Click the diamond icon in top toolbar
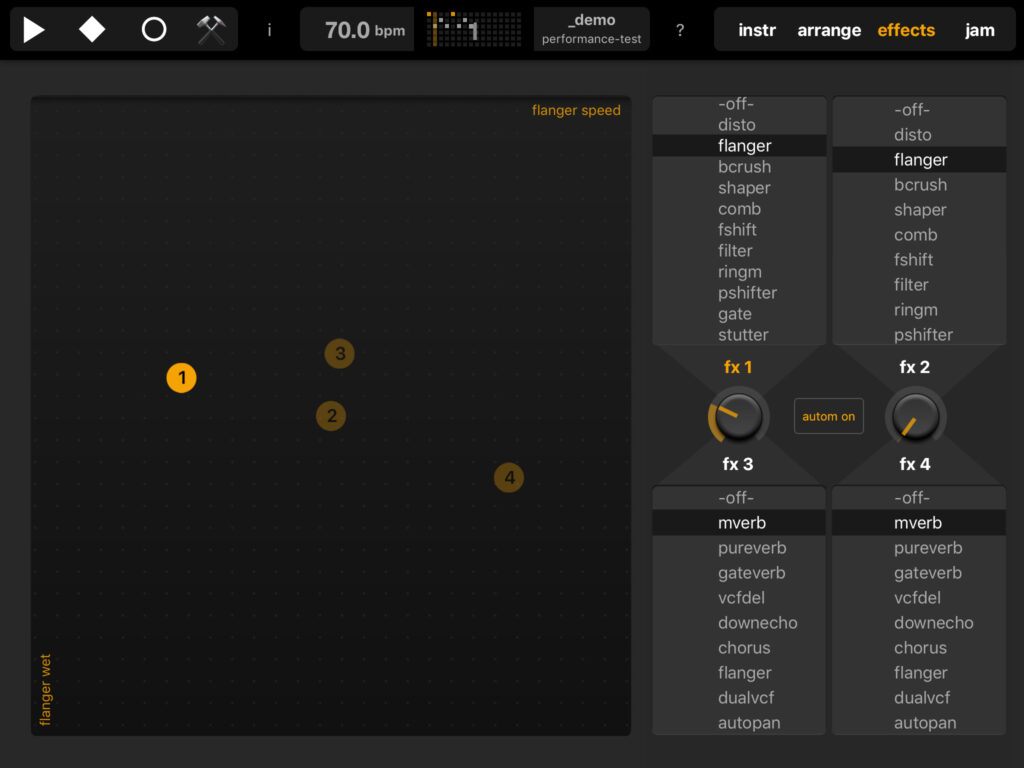Screen dimensions: 1024x768 coord(92,30)
